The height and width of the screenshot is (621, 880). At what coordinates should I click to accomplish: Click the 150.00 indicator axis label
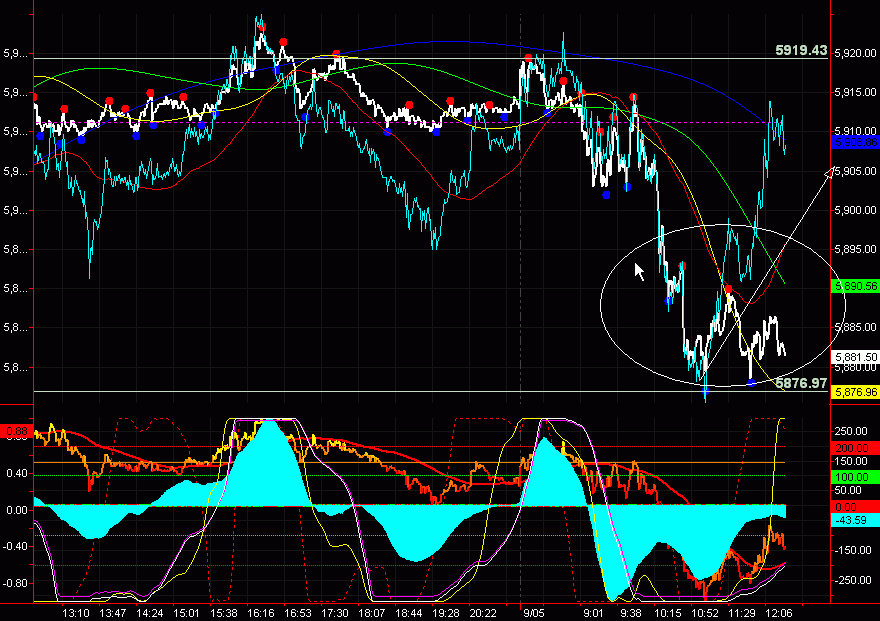(851, 461)
